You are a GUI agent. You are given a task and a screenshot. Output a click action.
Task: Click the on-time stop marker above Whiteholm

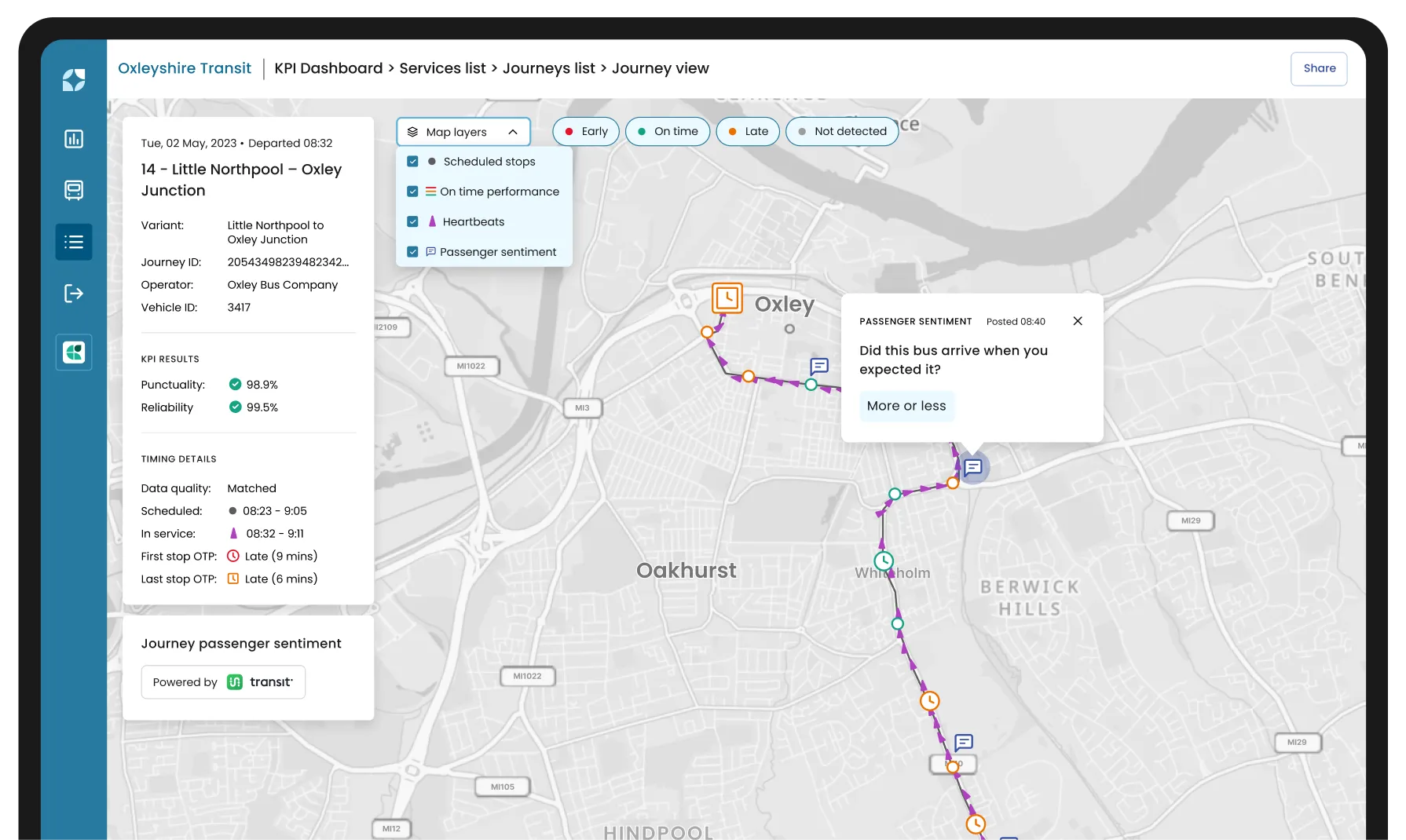[895, 495]
